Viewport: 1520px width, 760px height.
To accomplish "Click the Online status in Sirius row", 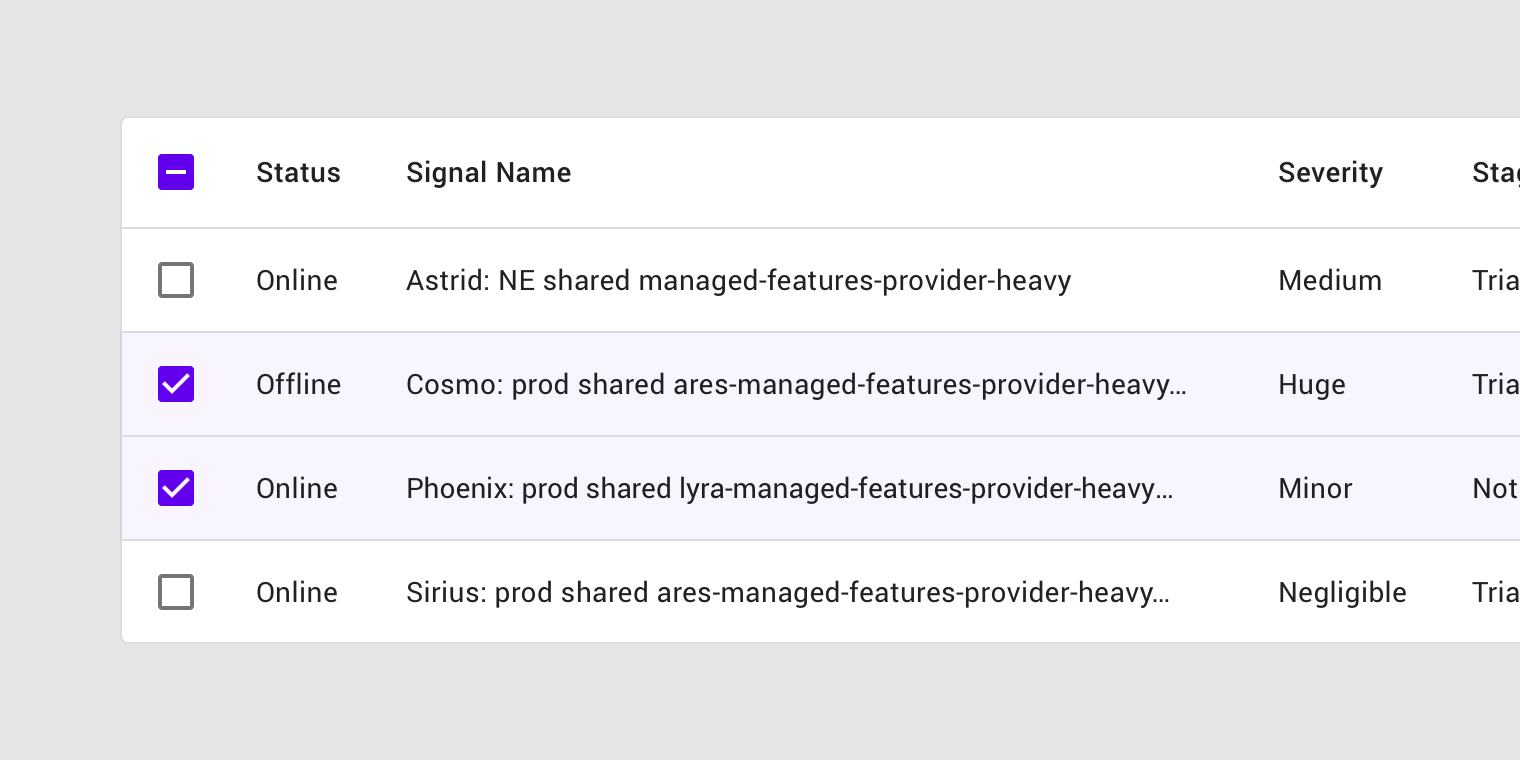I will coord(297,593).
